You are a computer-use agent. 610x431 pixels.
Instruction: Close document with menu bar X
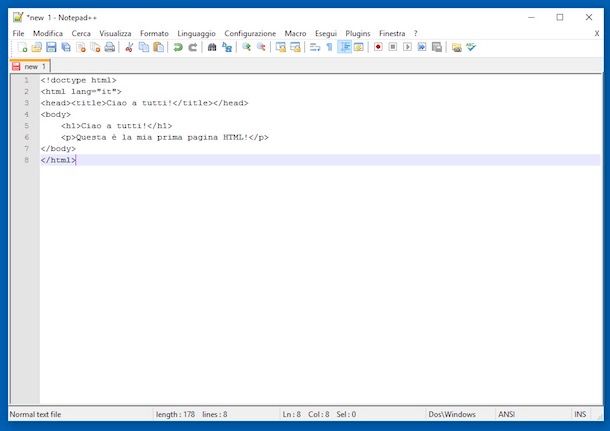pos(597,33)
